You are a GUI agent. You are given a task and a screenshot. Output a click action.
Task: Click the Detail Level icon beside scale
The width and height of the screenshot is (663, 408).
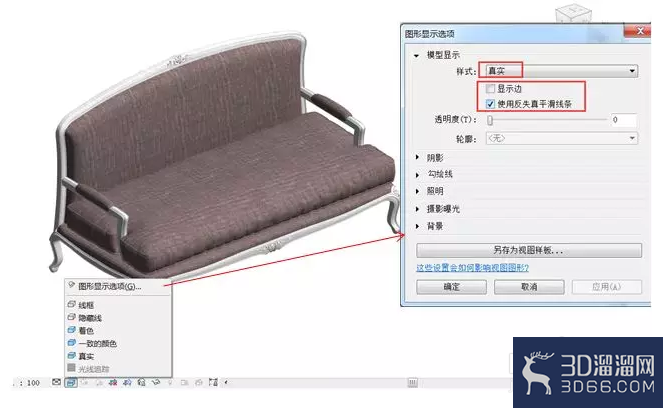point(56,382)
